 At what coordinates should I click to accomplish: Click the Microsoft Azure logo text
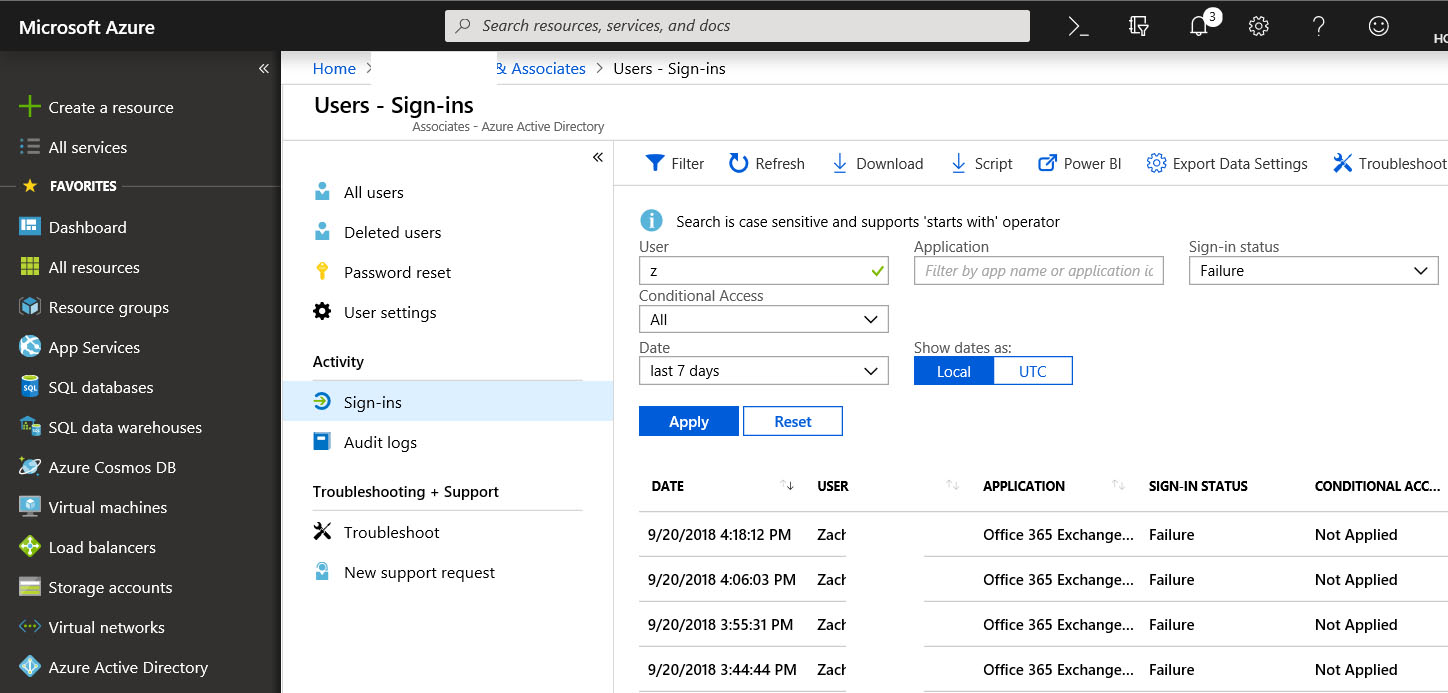click(x=87, y=27)
